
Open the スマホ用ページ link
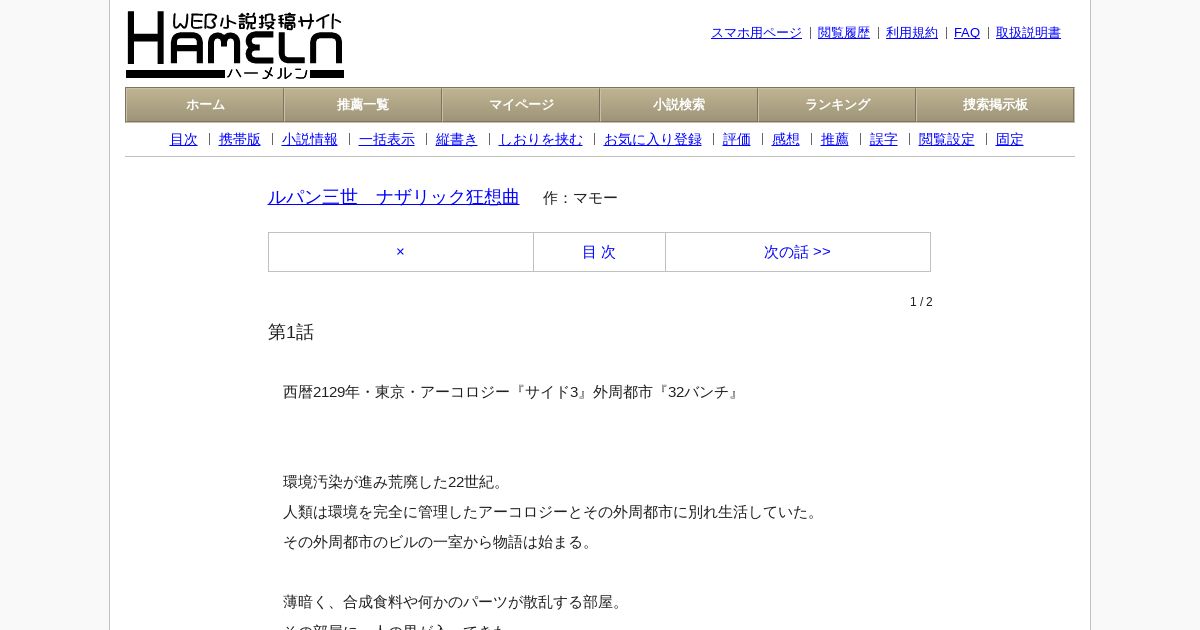coord(756,33)
